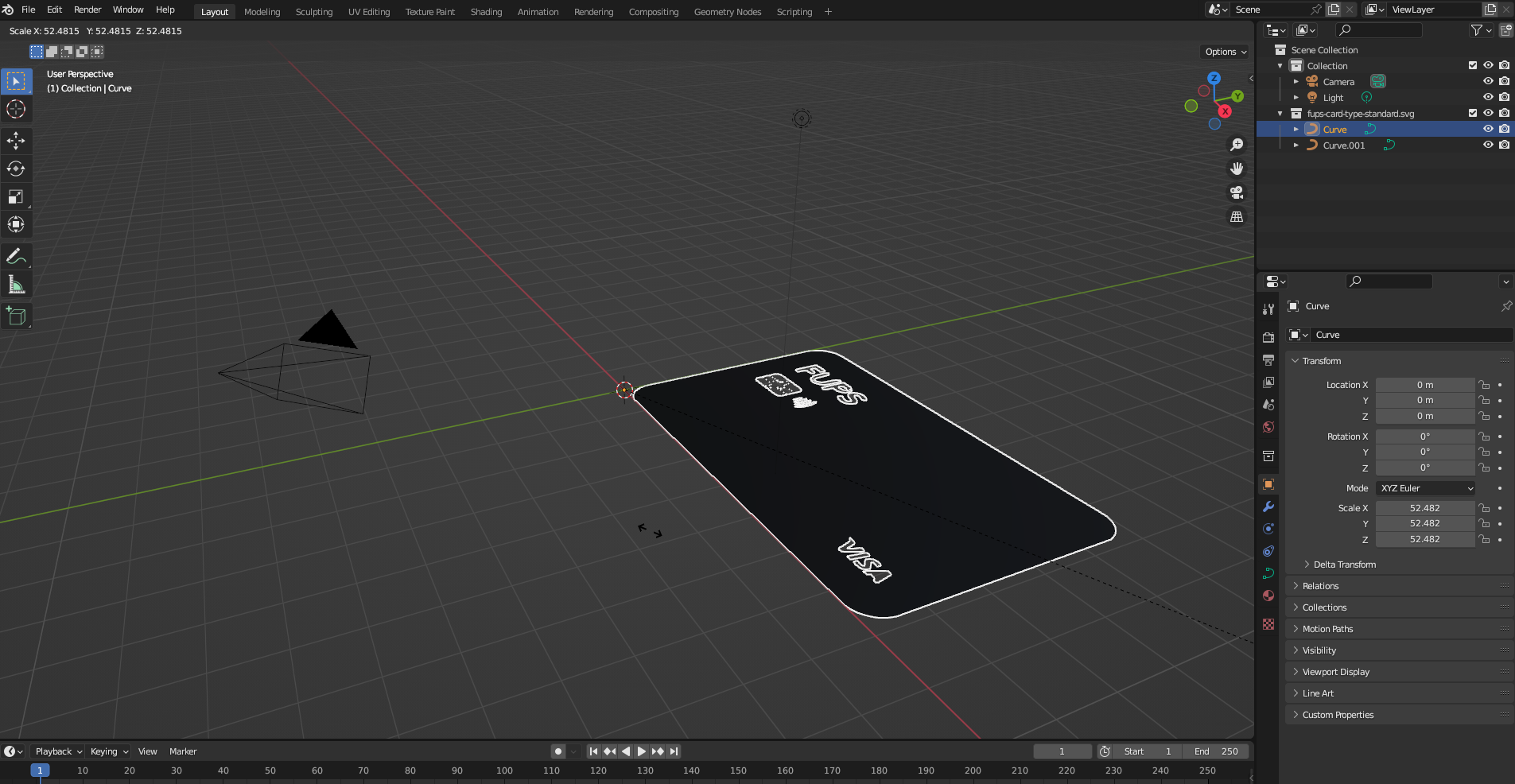Pick the Scale tool
Image resolution: width=1515 pixels, height=784 pixels.
click(16, 196)
